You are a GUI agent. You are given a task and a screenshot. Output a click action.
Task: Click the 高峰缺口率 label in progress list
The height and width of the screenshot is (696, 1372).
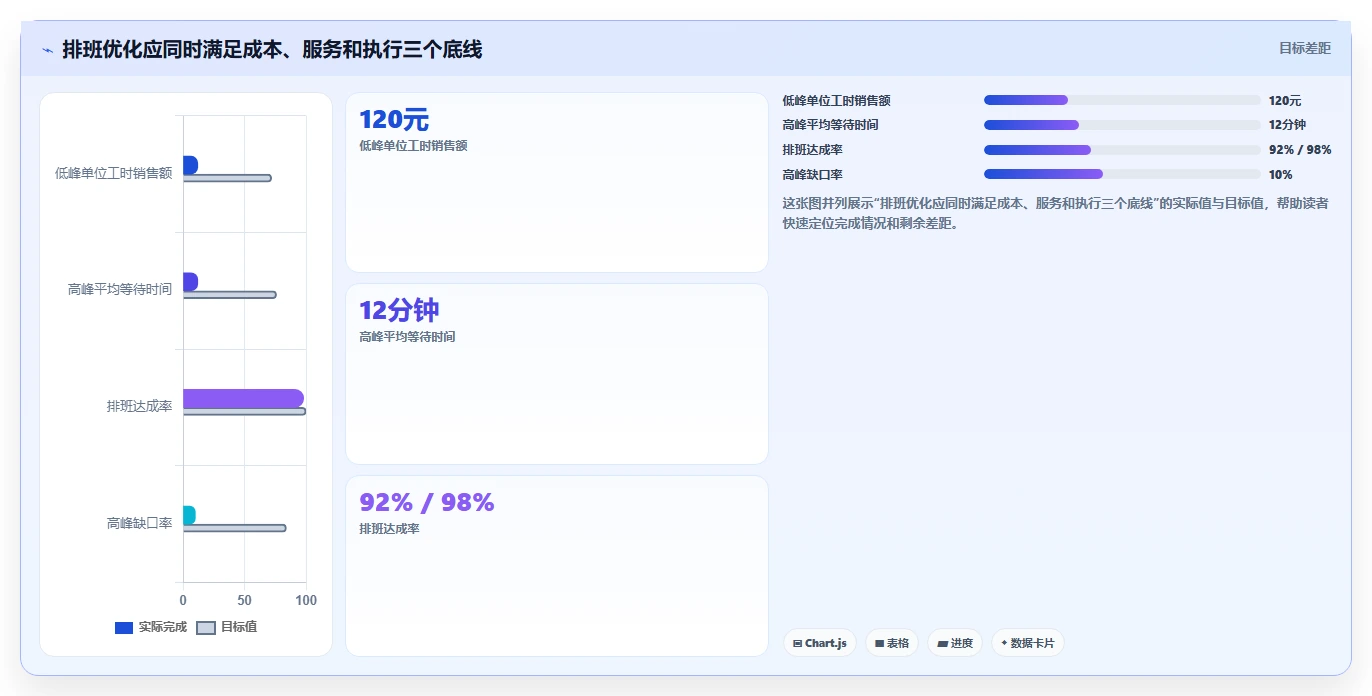(813, 174)
